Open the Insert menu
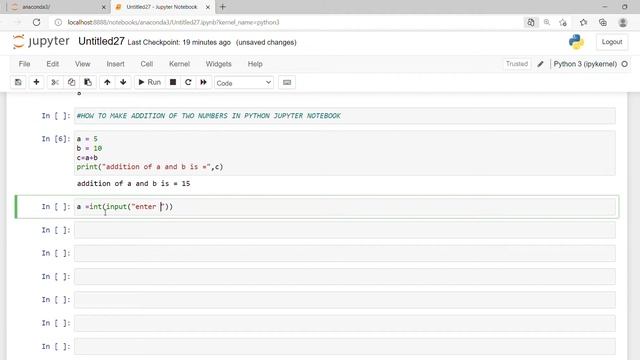Image resolution: width=640 pixels, height=360 pixels. pyautogui.click(x=116, y=64)
